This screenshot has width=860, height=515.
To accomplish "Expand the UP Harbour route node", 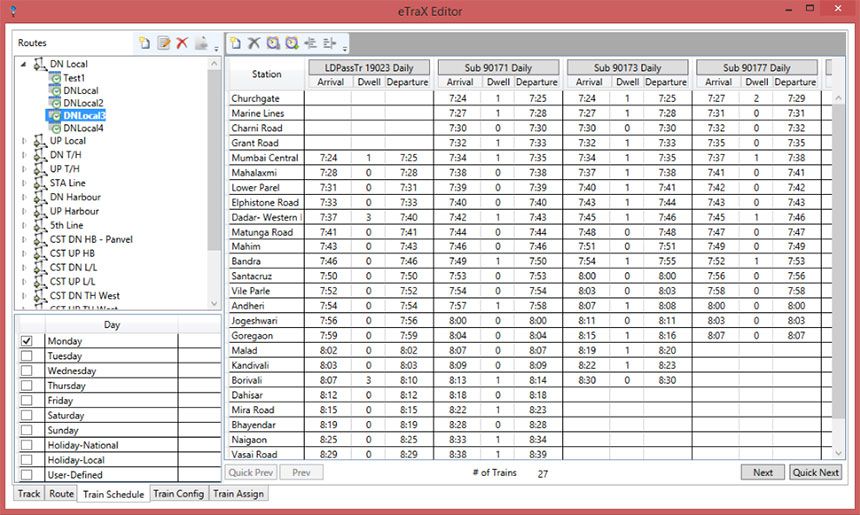I will [24, 211].
